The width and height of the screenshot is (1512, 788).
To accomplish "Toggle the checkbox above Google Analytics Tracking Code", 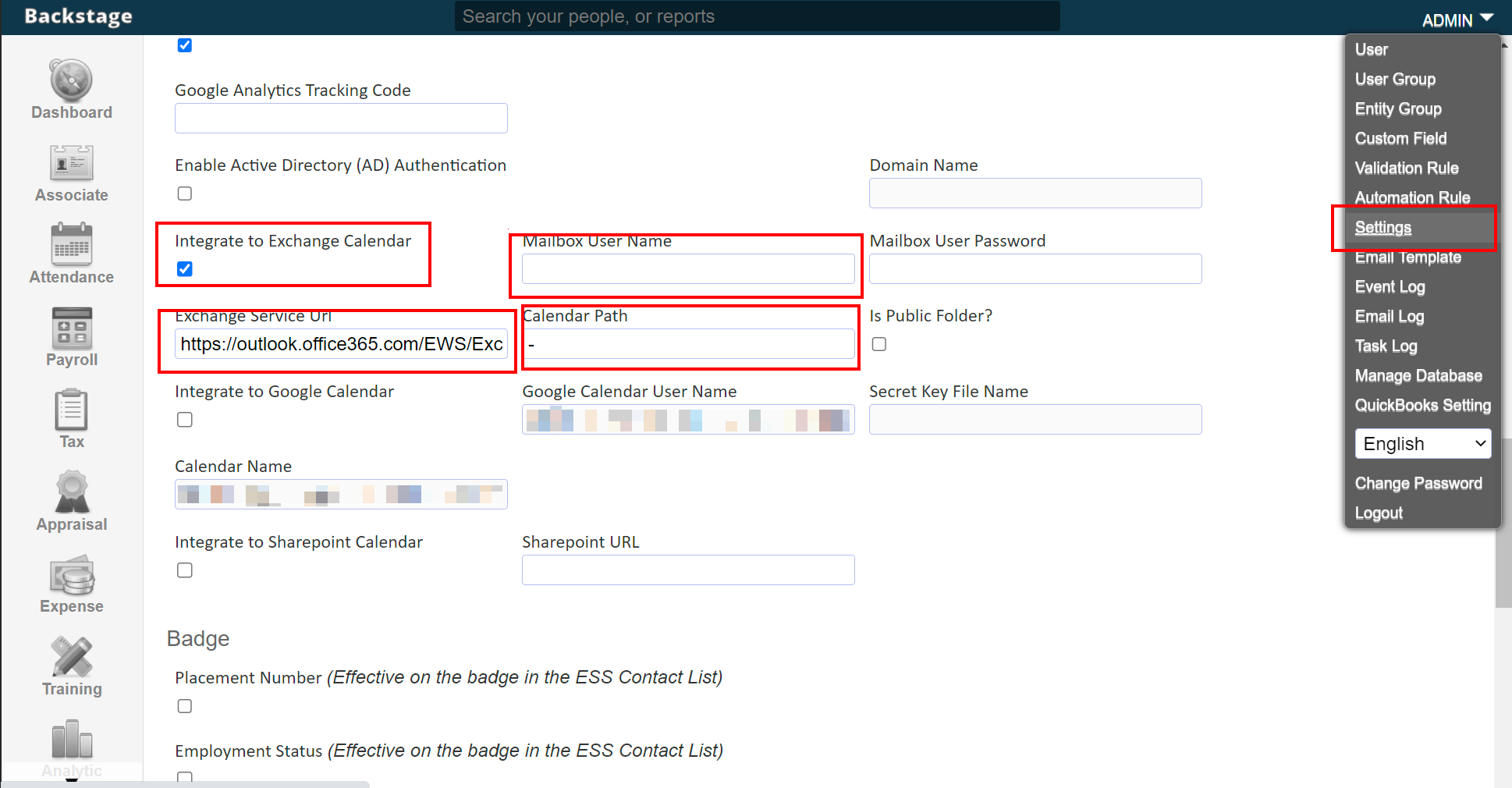I will [x=185, y=45].
